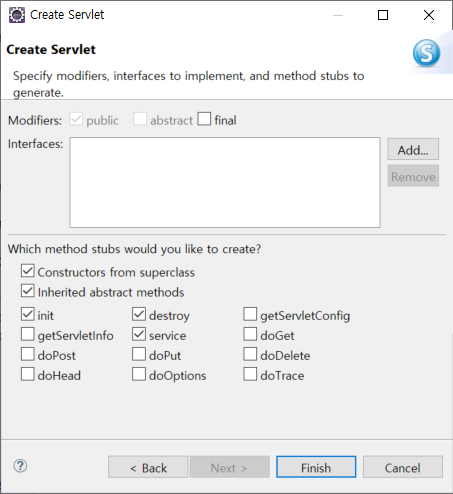Check the final modifier checkbox
453x494 pixels.
tap(204, 119)
